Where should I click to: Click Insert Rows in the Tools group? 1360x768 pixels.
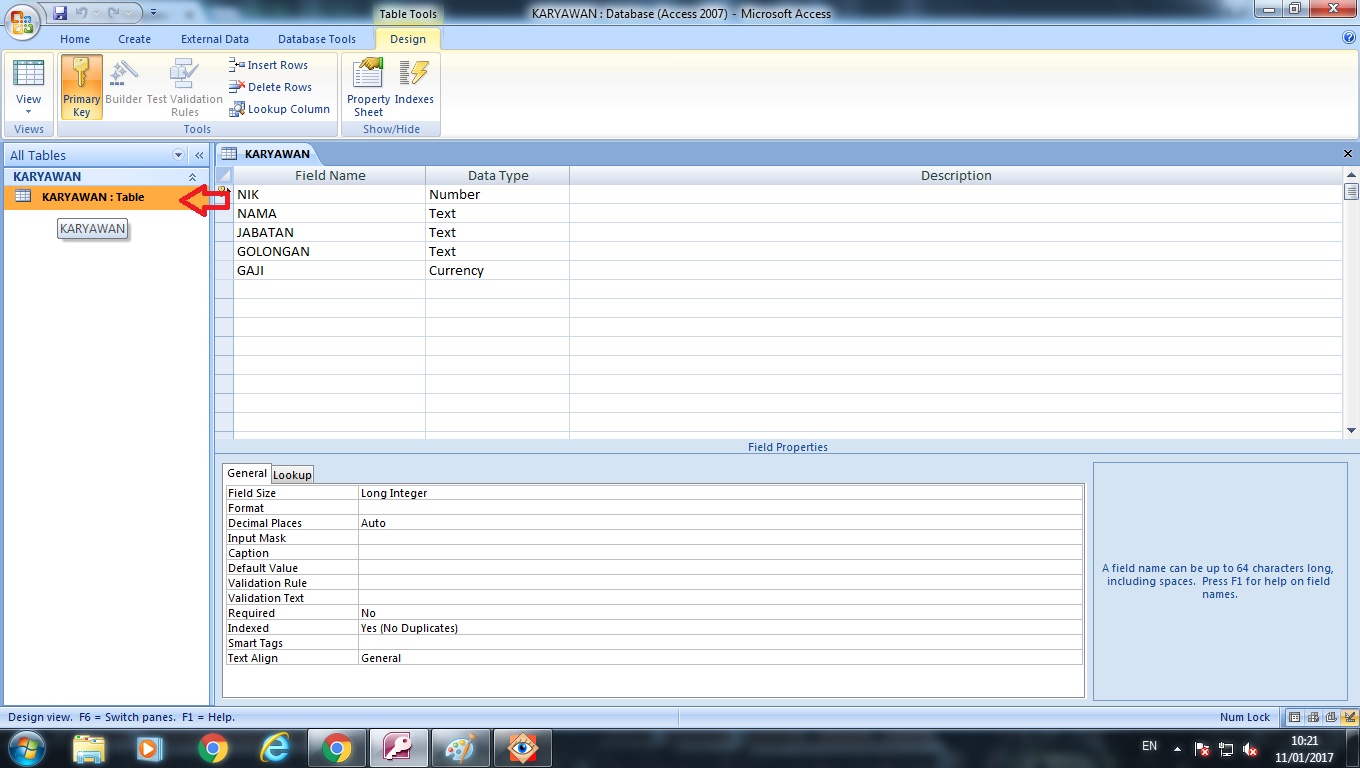pos(269,65)
